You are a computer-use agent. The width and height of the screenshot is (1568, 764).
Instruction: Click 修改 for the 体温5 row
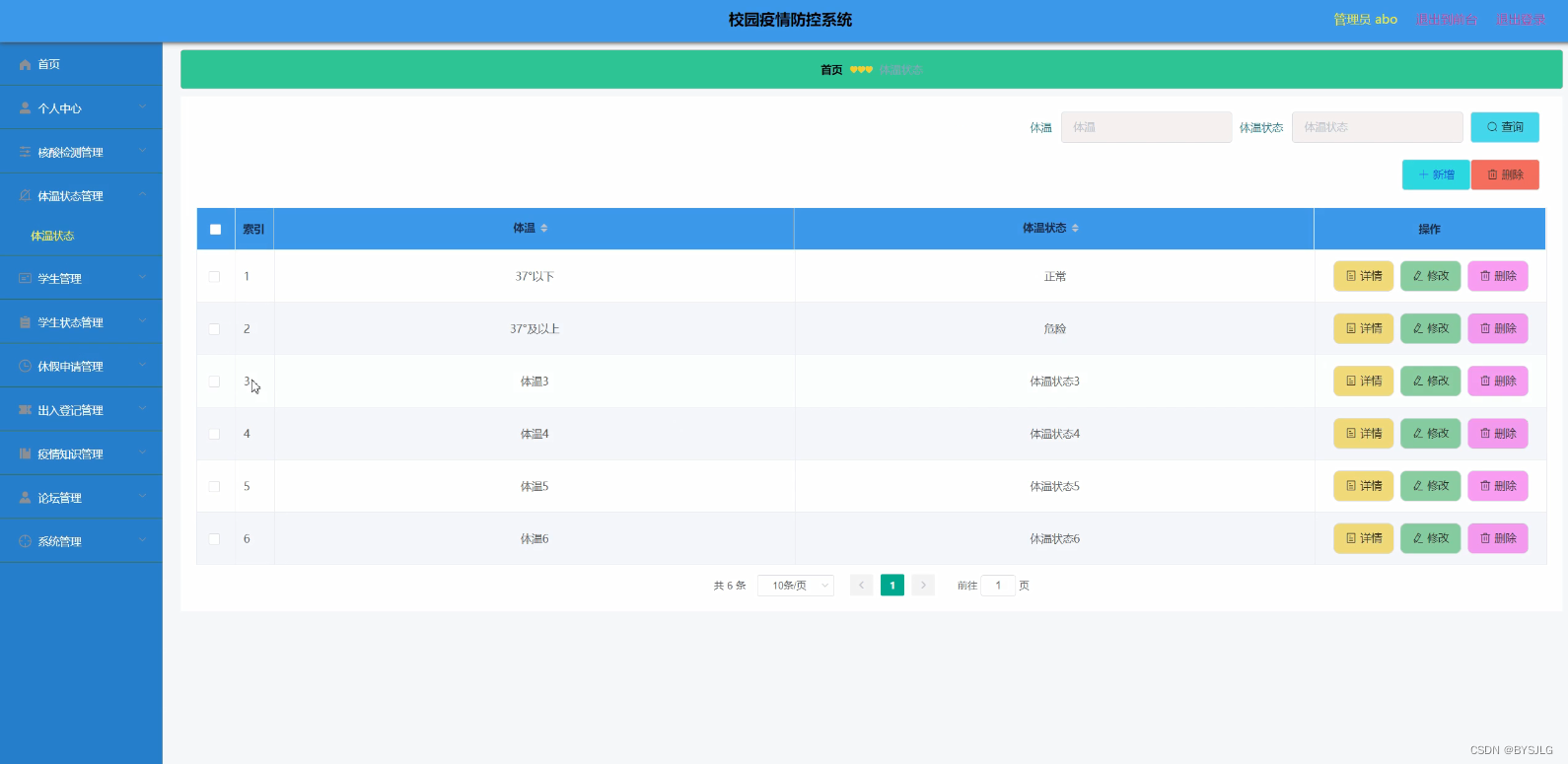click(1431, 486)
